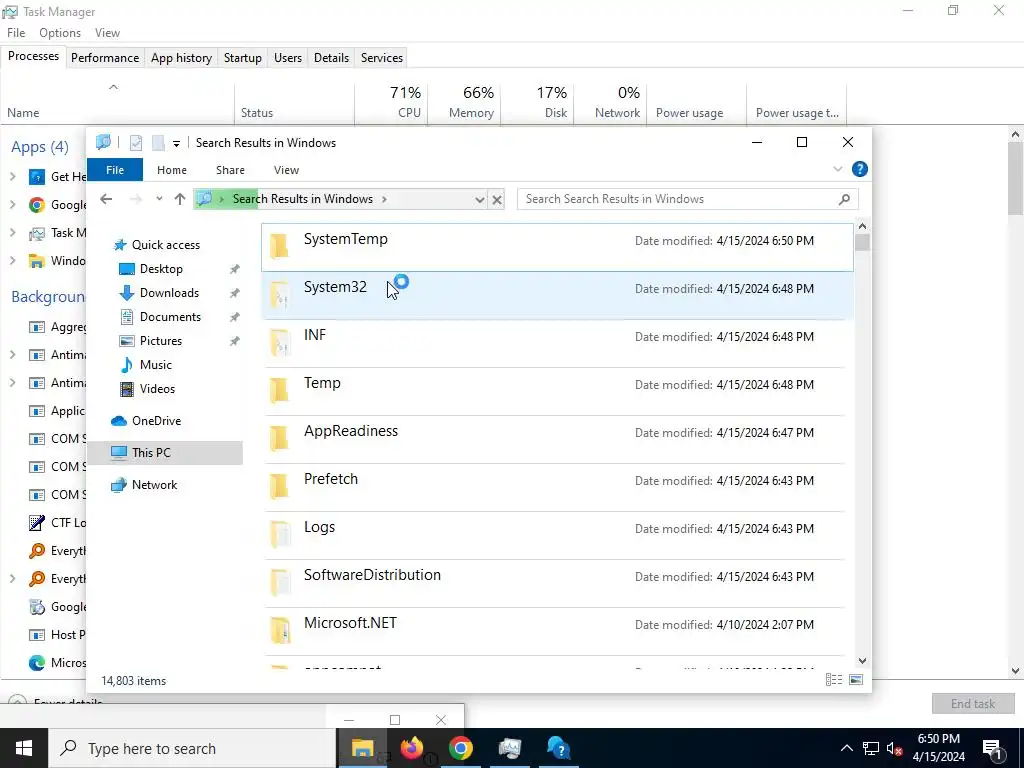Open Task Manager Options menu
This screenshot has height=768, width=1024.
point(59,33)
